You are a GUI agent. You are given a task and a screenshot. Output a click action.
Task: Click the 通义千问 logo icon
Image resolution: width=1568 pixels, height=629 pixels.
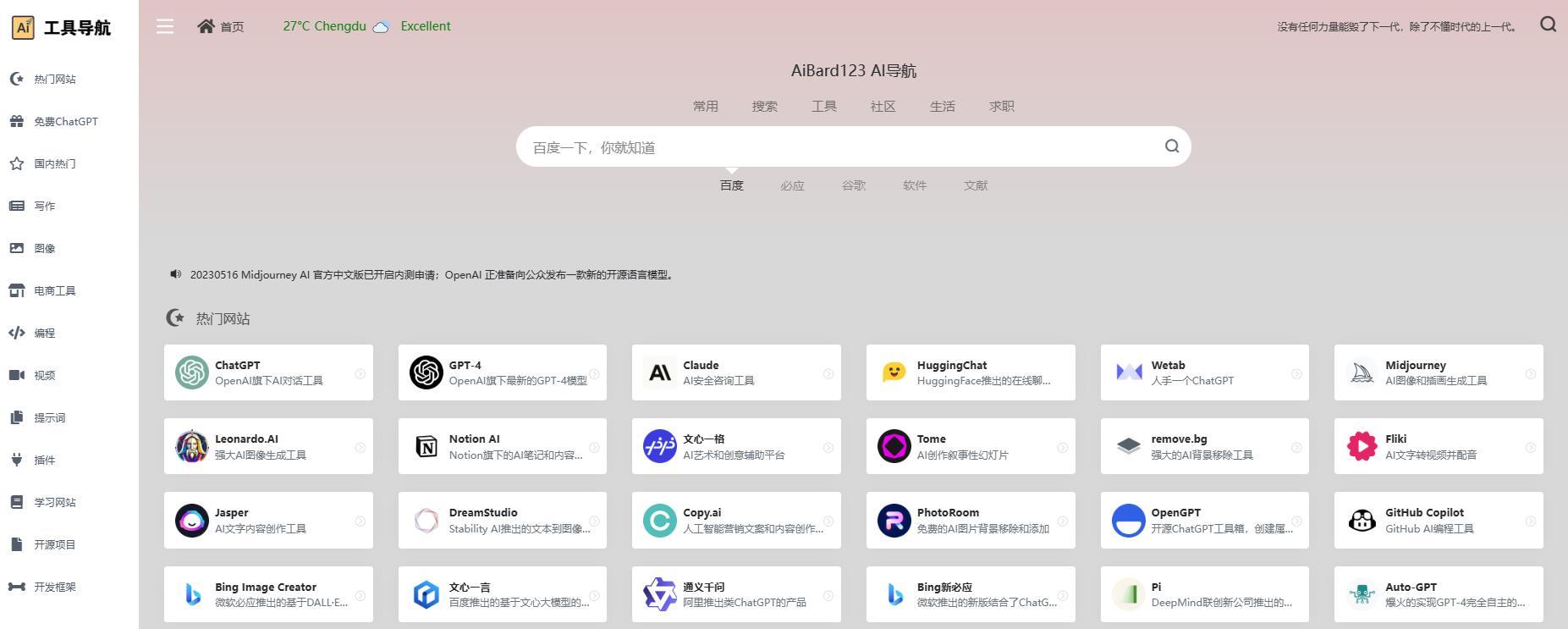click(660, 594)
